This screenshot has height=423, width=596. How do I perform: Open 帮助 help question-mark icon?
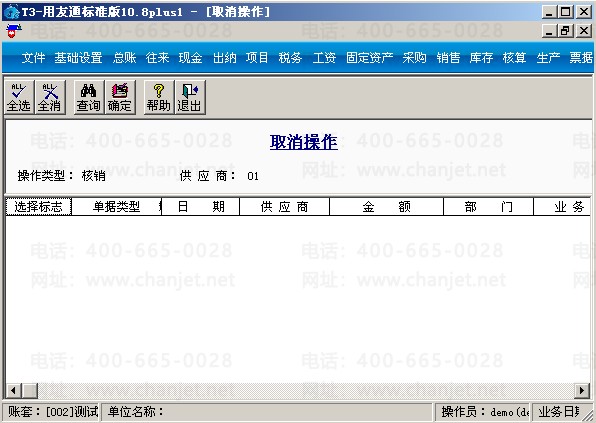click(159, 97)
